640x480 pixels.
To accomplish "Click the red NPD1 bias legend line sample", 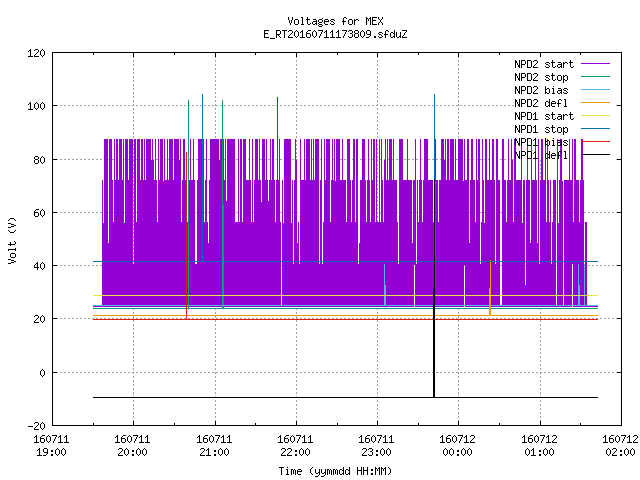I will pyautogui.click(x=595, y=142).
